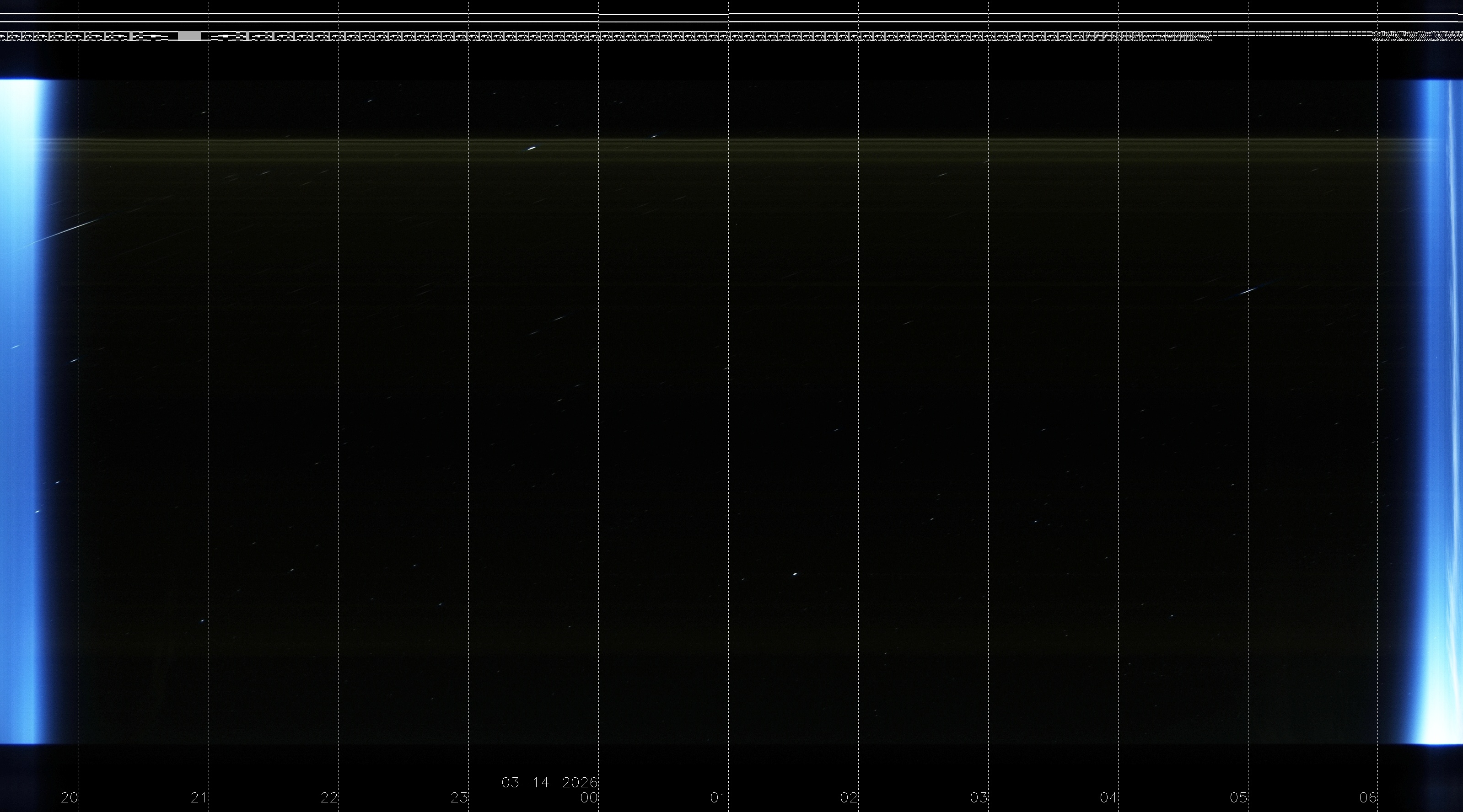The height and width of the screenshot is (812, 1463).
Task: Click the 04 hour label
Action: pos(1108,797)
